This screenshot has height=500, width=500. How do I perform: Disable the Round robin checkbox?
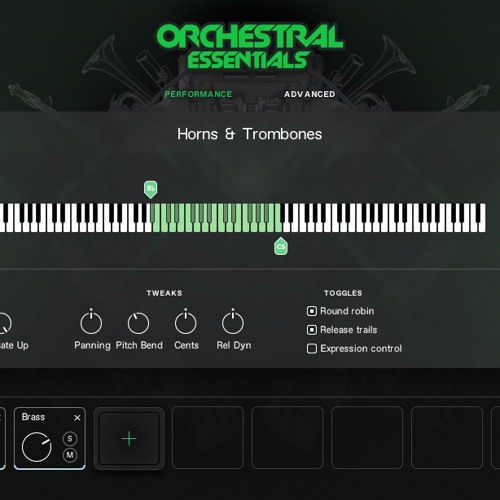[312, 311]
